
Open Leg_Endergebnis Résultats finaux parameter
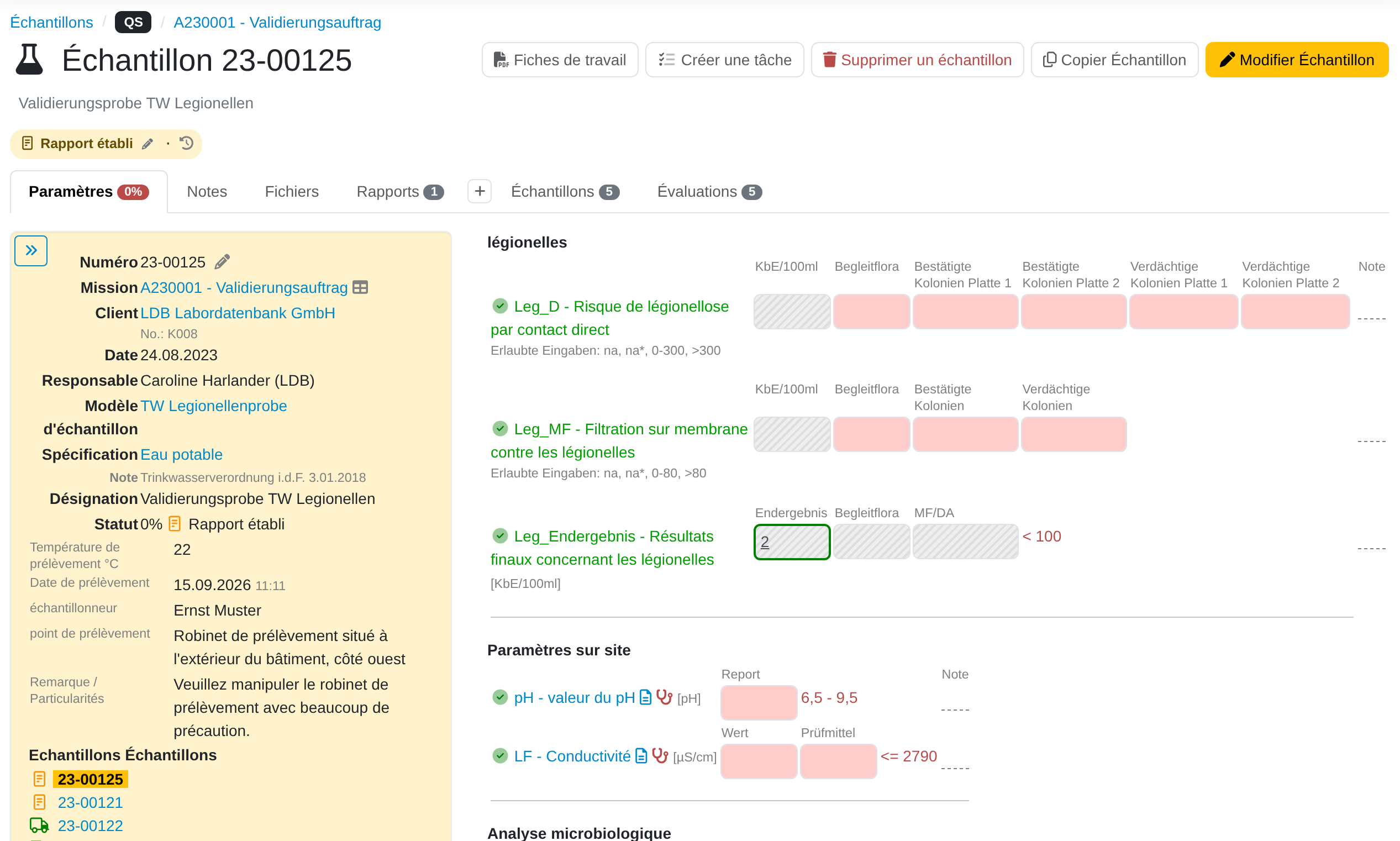point(602,548)
